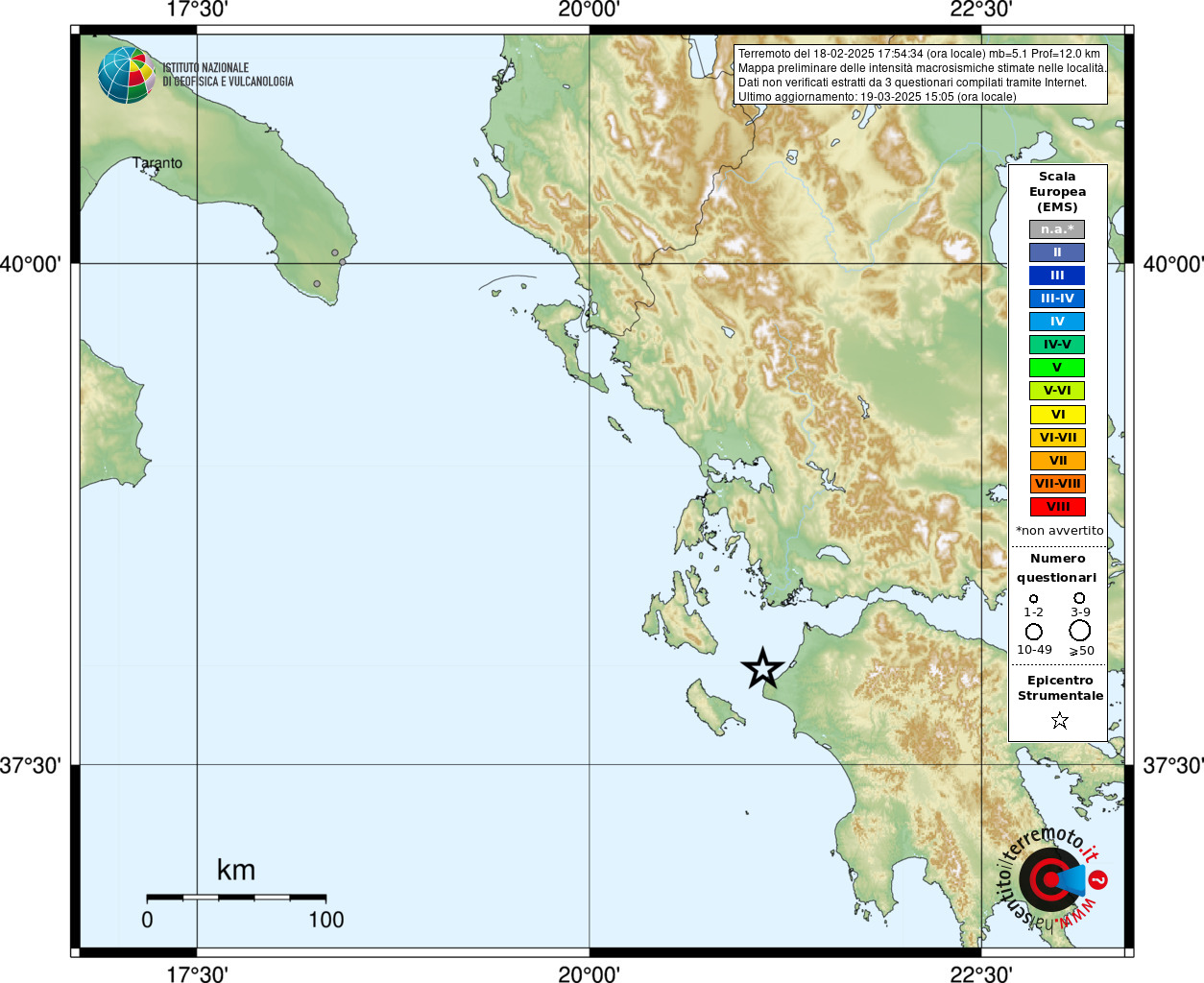Select the blue III intensity swatch
This screenshot has height=983, width=1204.
tap(1057, 276)
